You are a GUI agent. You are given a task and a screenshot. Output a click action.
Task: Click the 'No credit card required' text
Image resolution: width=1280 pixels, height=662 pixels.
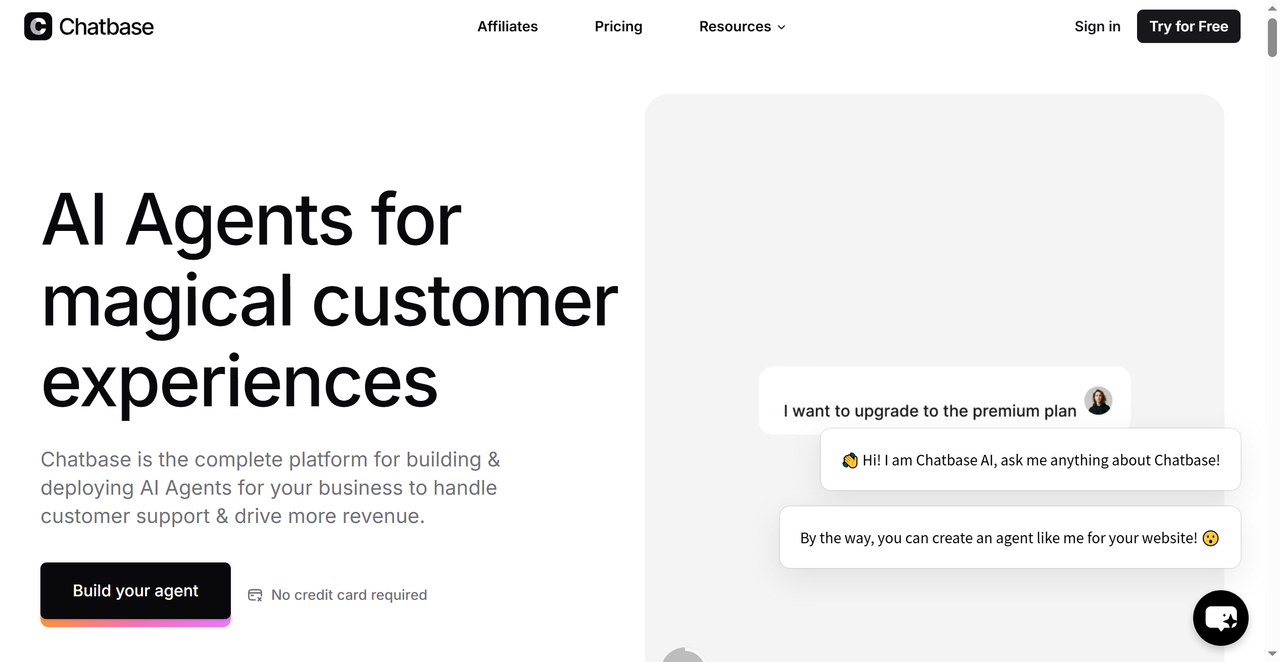pyautogui.click(x=349, y=595)
